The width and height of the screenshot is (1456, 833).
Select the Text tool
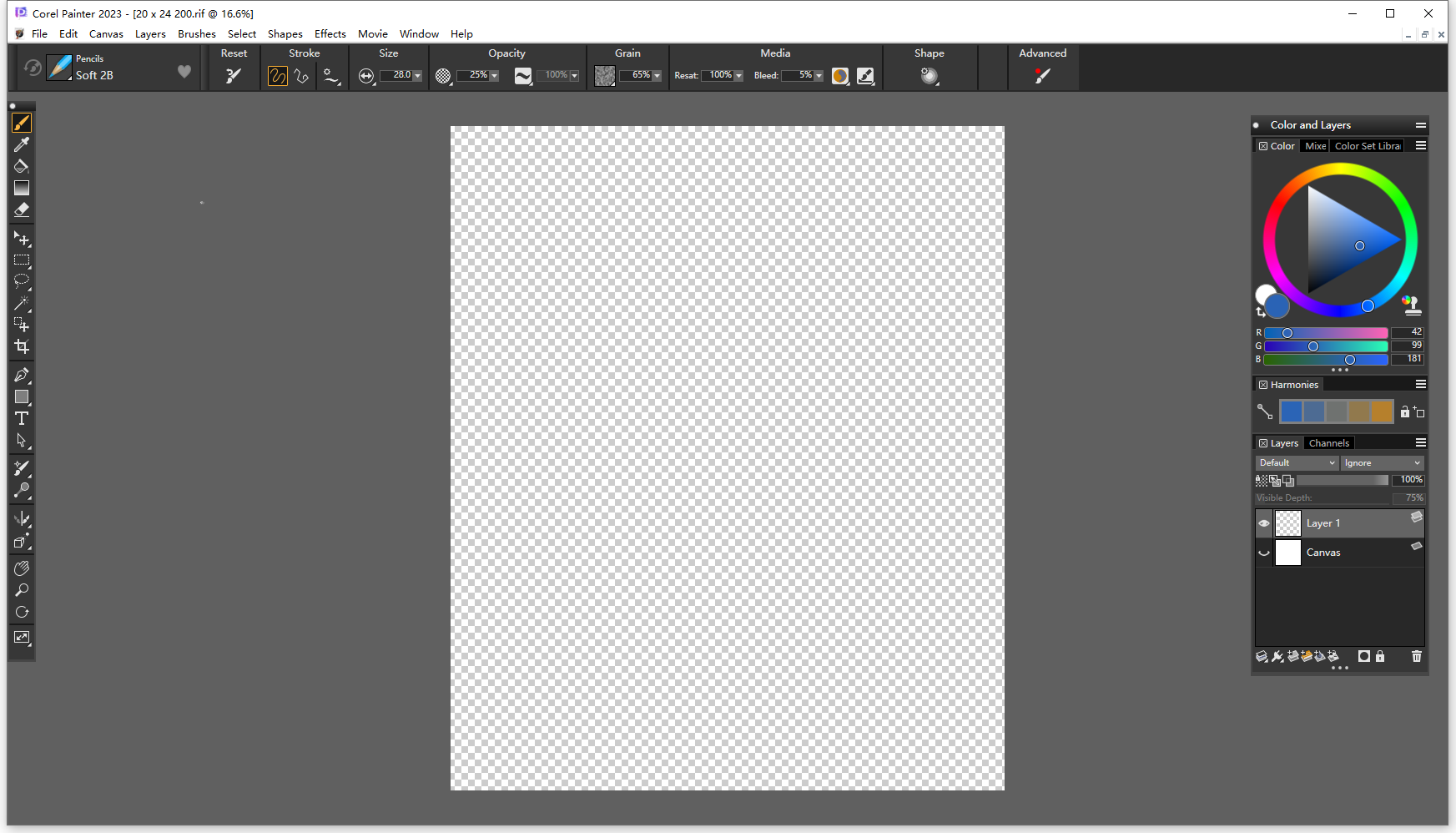(22, 418)
